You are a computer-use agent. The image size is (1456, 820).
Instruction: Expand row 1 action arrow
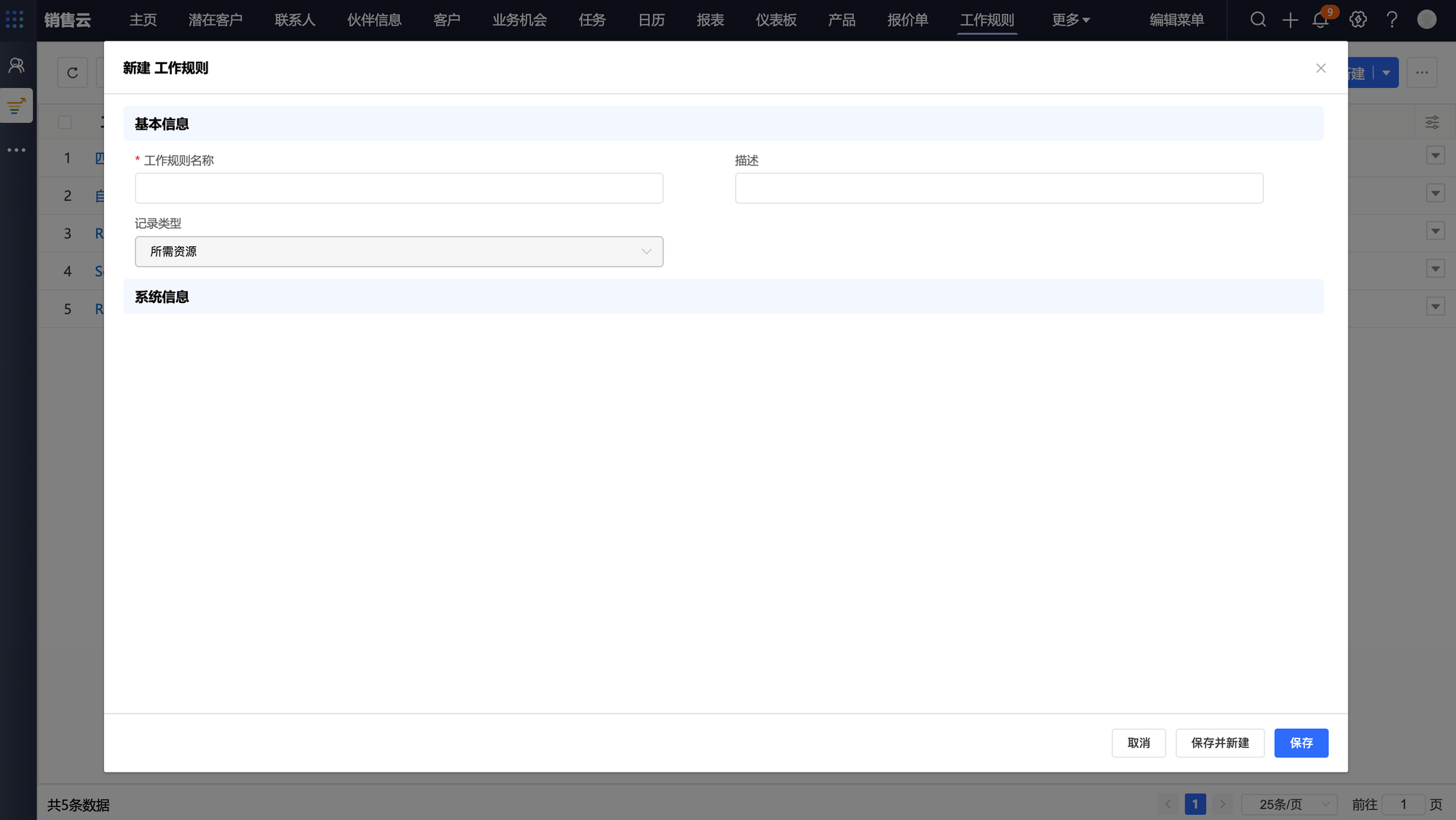[1435, 155]
